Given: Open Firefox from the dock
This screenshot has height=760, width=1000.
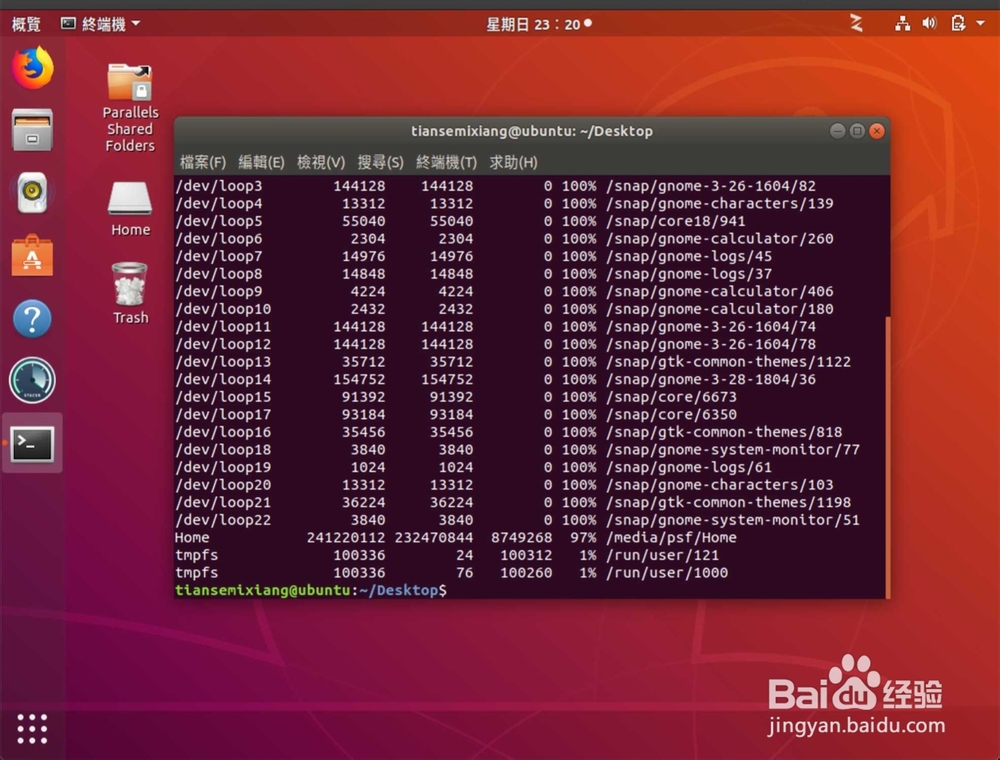Looking at the screenshot, I should tap(32, 68).
